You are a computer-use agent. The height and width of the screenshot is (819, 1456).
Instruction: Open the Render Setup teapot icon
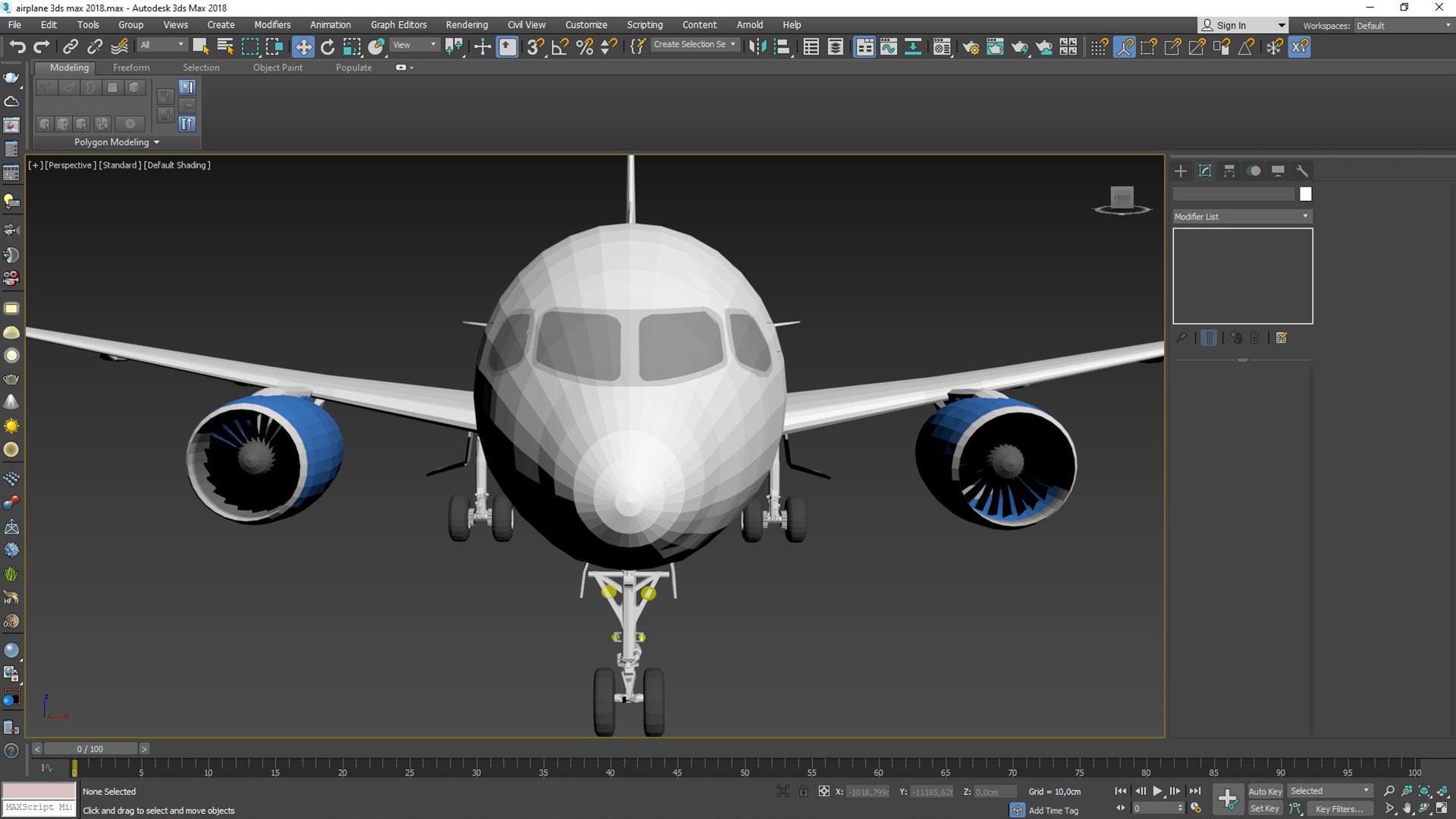point(971,47)
